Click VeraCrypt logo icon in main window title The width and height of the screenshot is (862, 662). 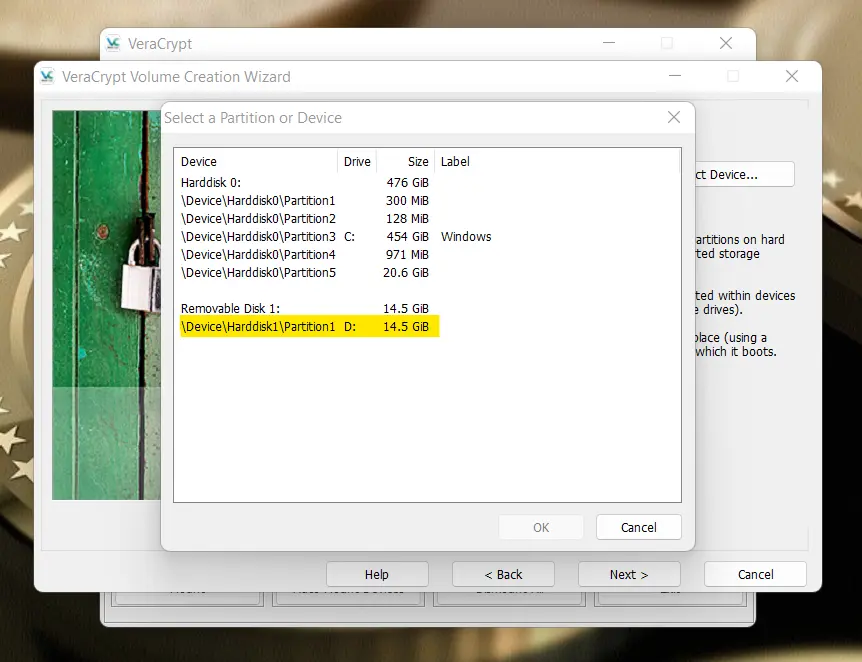click(113, 43)
